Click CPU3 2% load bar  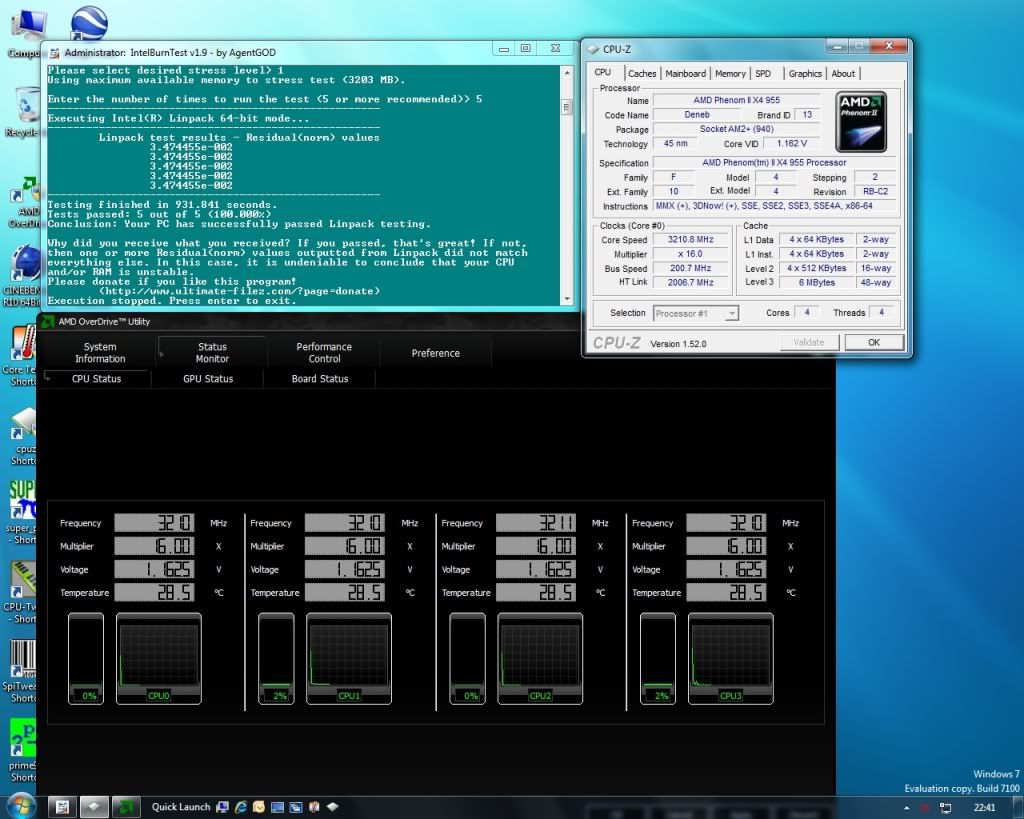pos(658,658)
